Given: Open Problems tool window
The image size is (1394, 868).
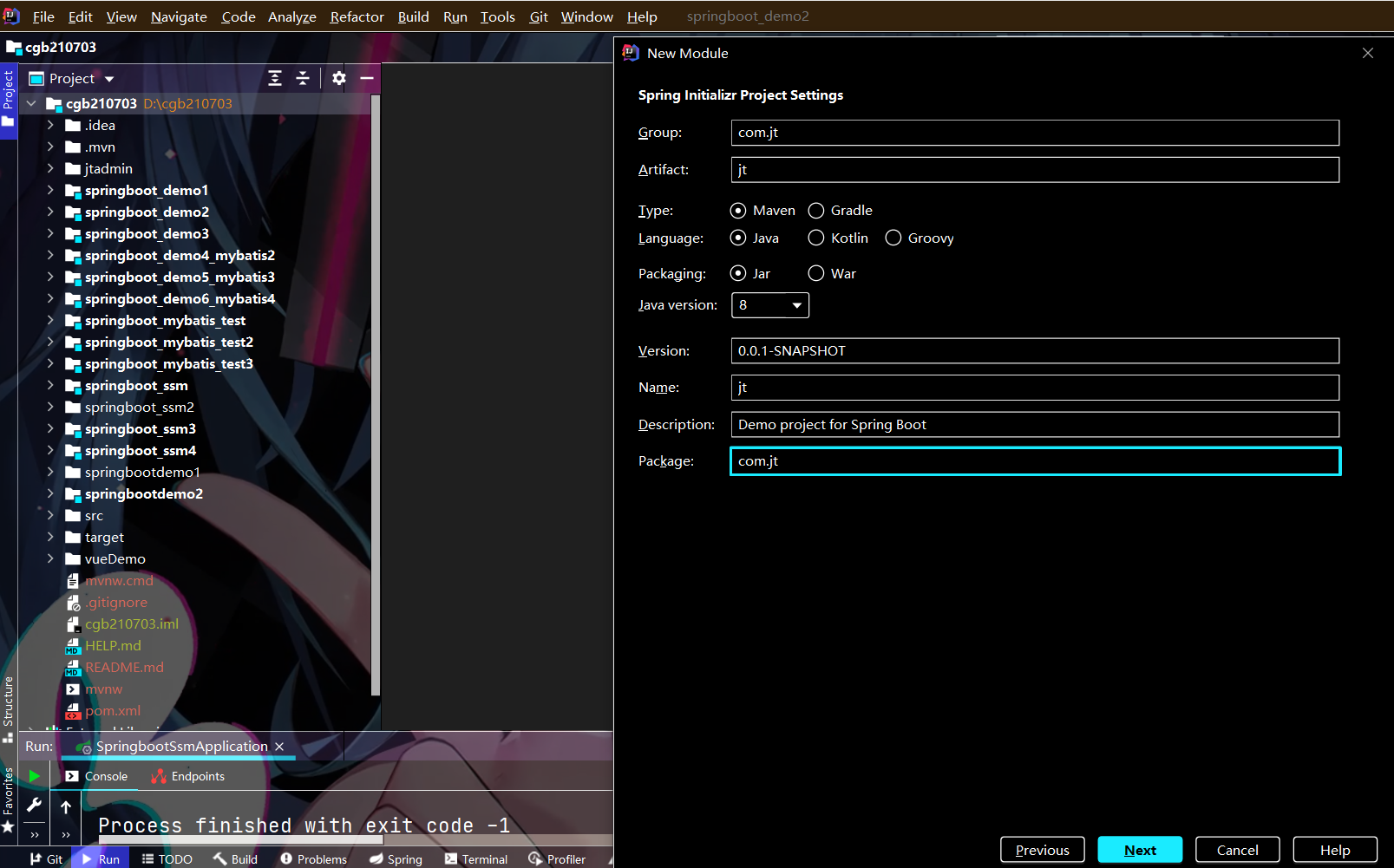Looking at the screenshot, I should click(x=313, y=859).
